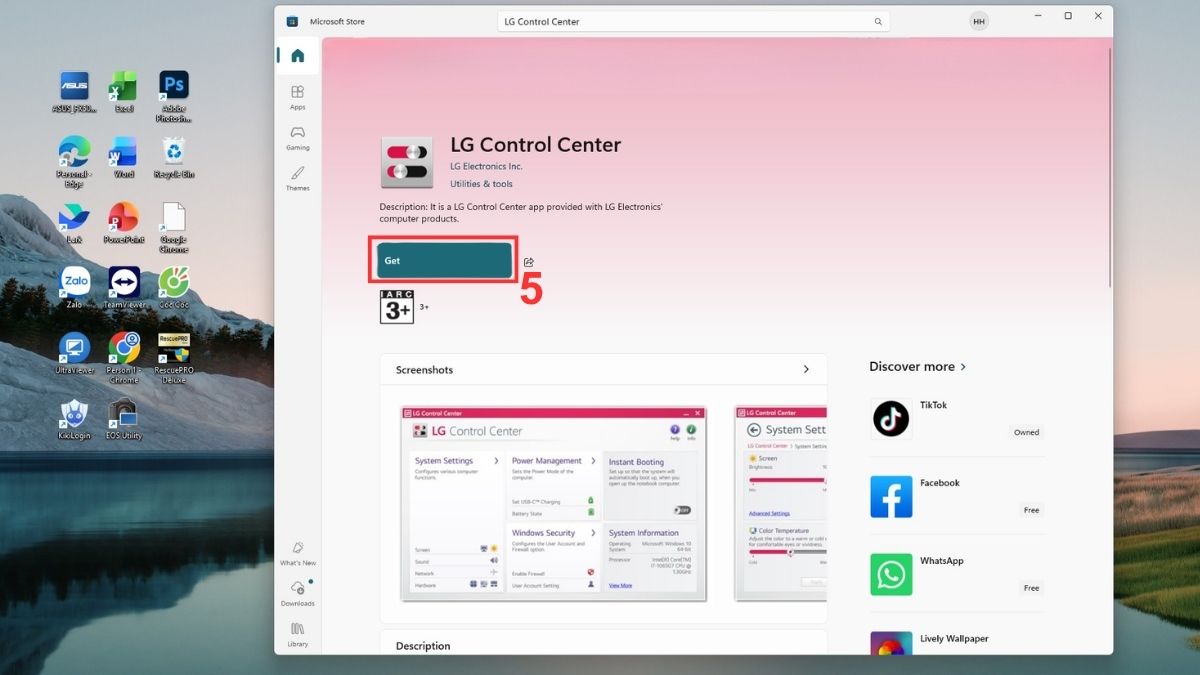Image resolution: width=1200 pixels, height=675 pixels.
Task: Click the Facebook name in Discover more
Action: (940, 483)
